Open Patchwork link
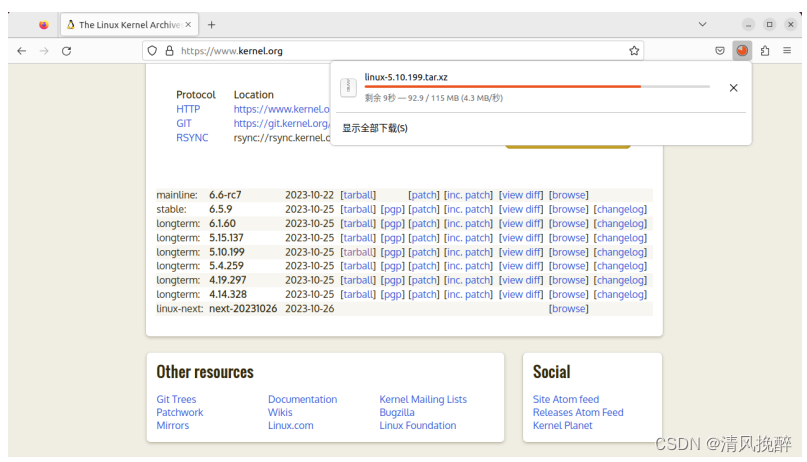This screenshot has height=462, width=807. click(x=180, y=413)
